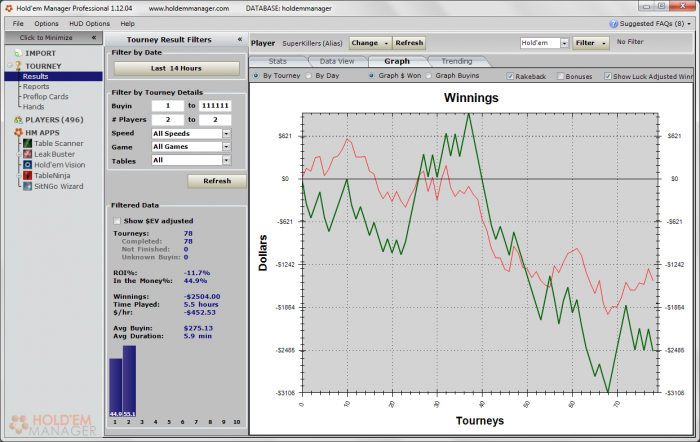Click the Last 14 Hours button
This screenshot has height=442, width=700.
(x=177, y=68)
